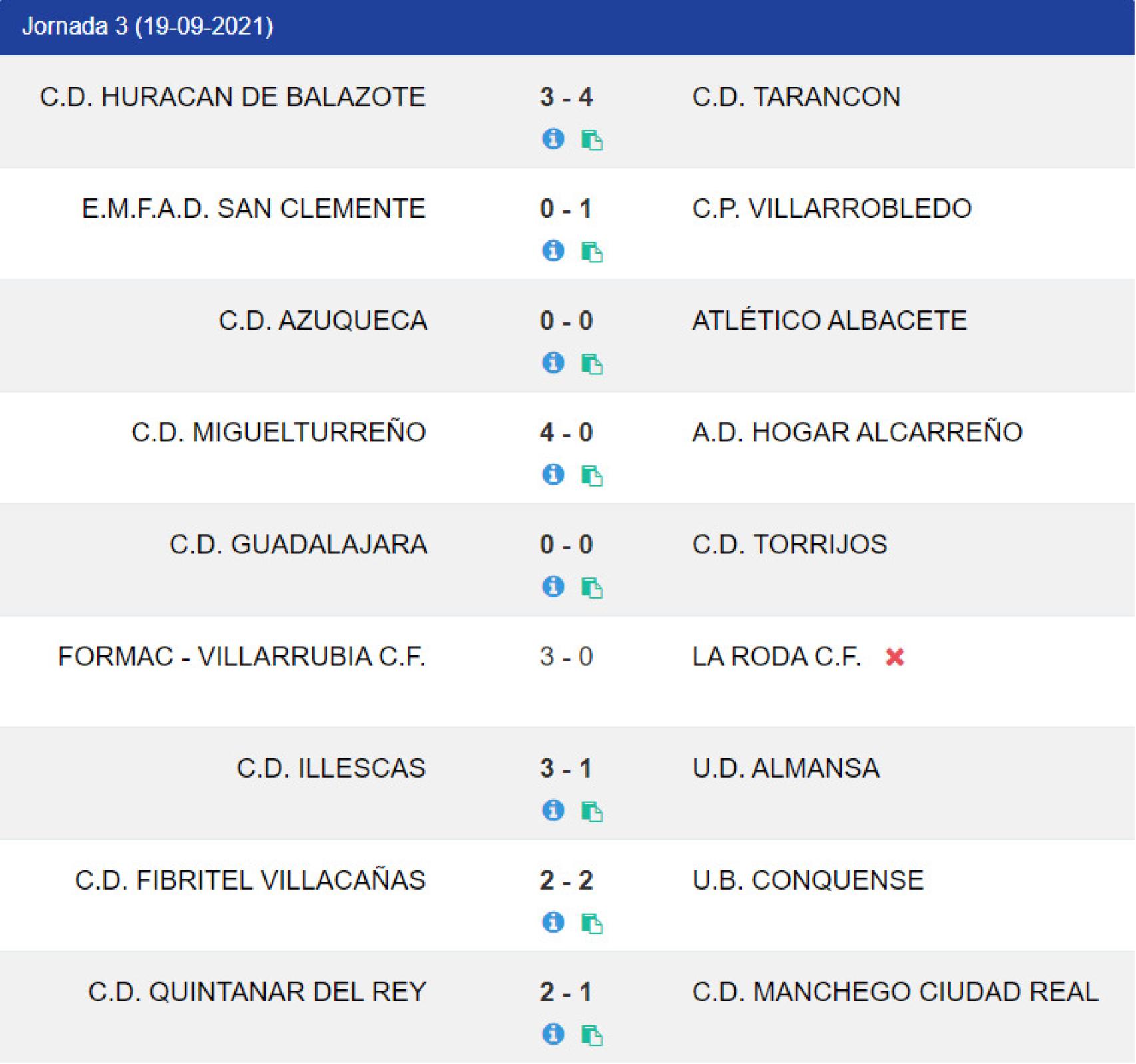This screenshot has width=1136, height=1064.
Task: Show info icon for Fibritel Villacañas match
Action: (553, 922)
